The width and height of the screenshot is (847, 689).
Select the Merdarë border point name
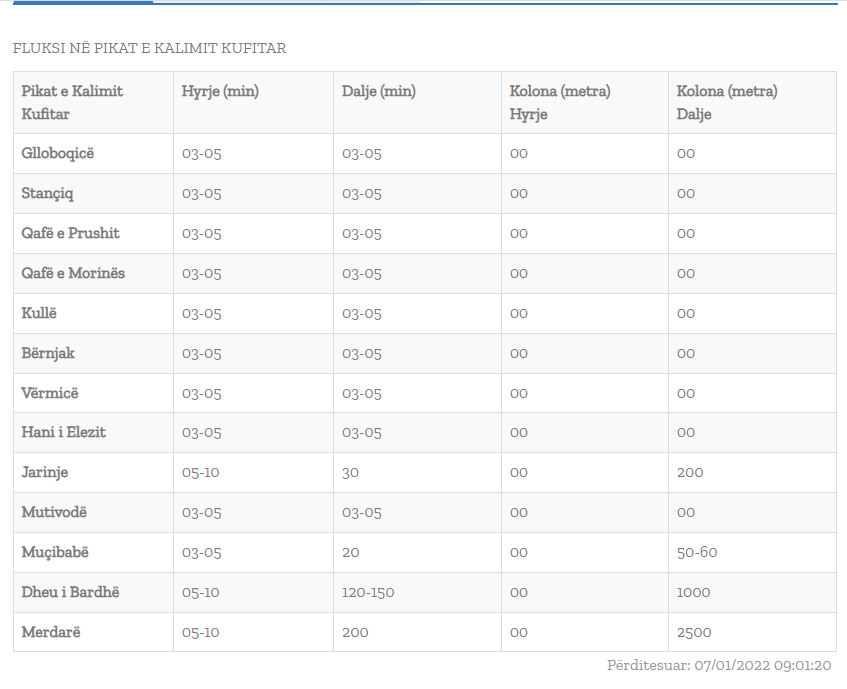(x=50, y=632)
